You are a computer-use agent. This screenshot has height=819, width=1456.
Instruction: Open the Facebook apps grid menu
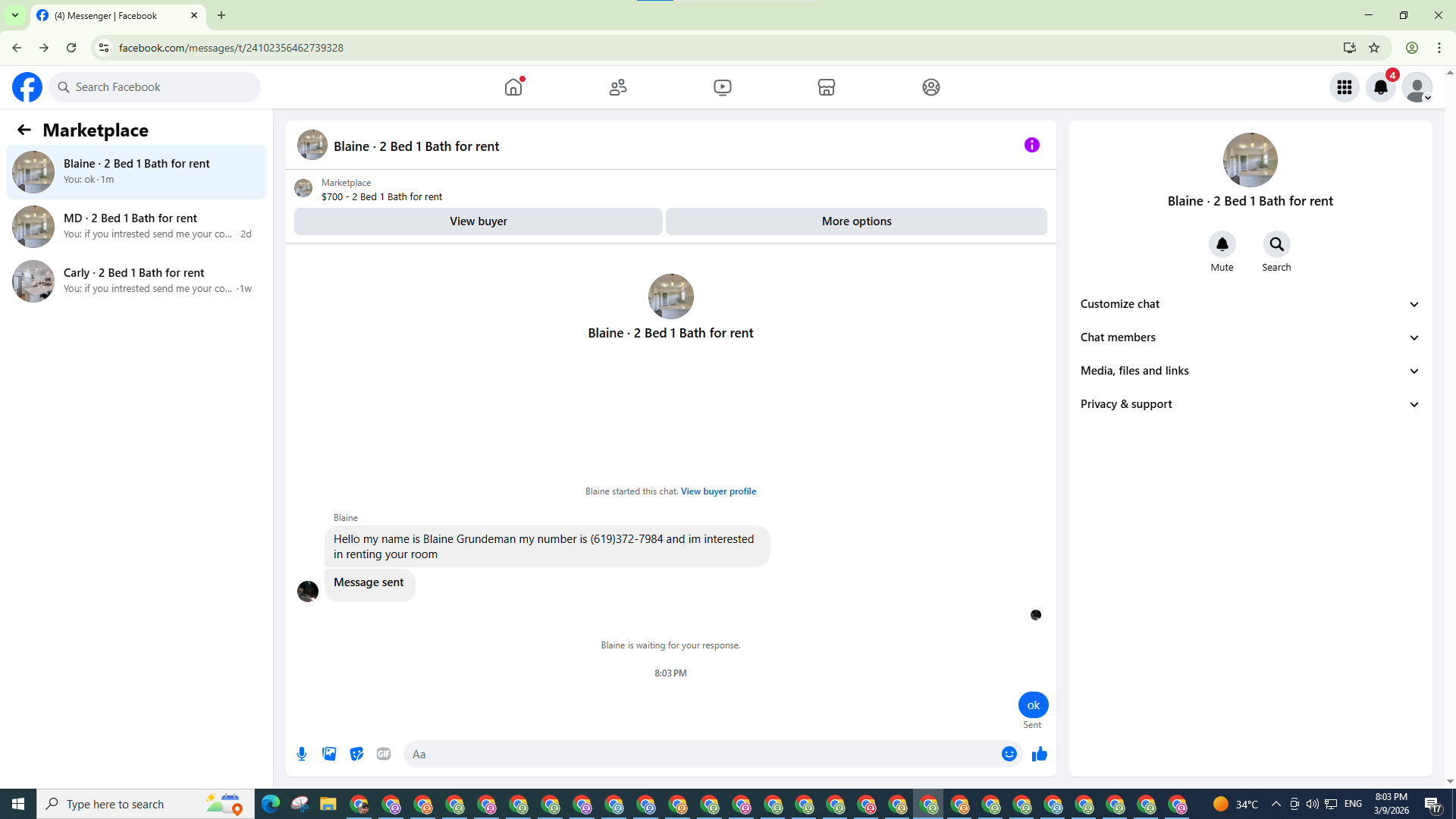click(1344, 87)
